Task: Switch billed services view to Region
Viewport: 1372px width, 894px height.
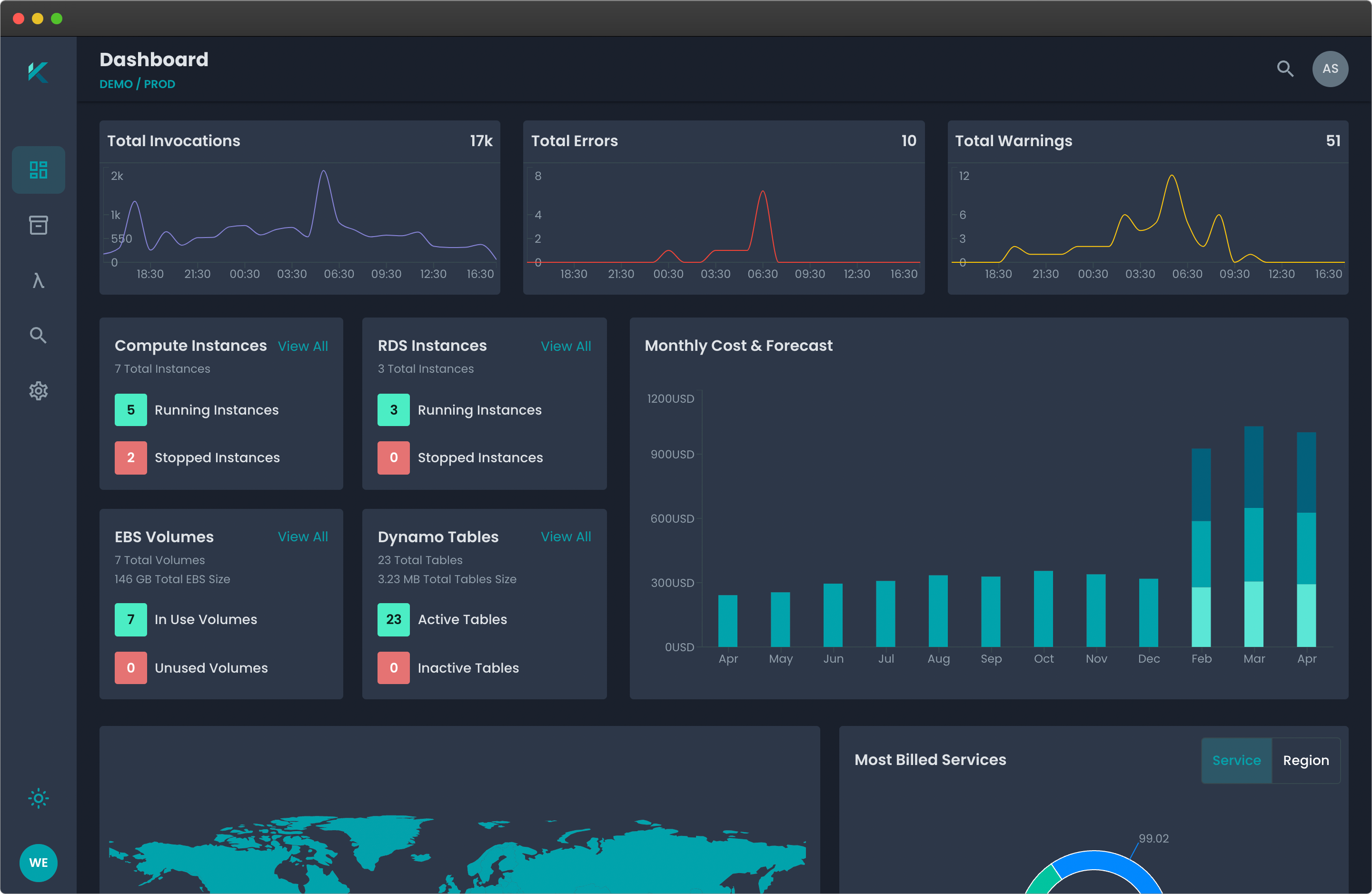Action: (x=1306, y=760)
